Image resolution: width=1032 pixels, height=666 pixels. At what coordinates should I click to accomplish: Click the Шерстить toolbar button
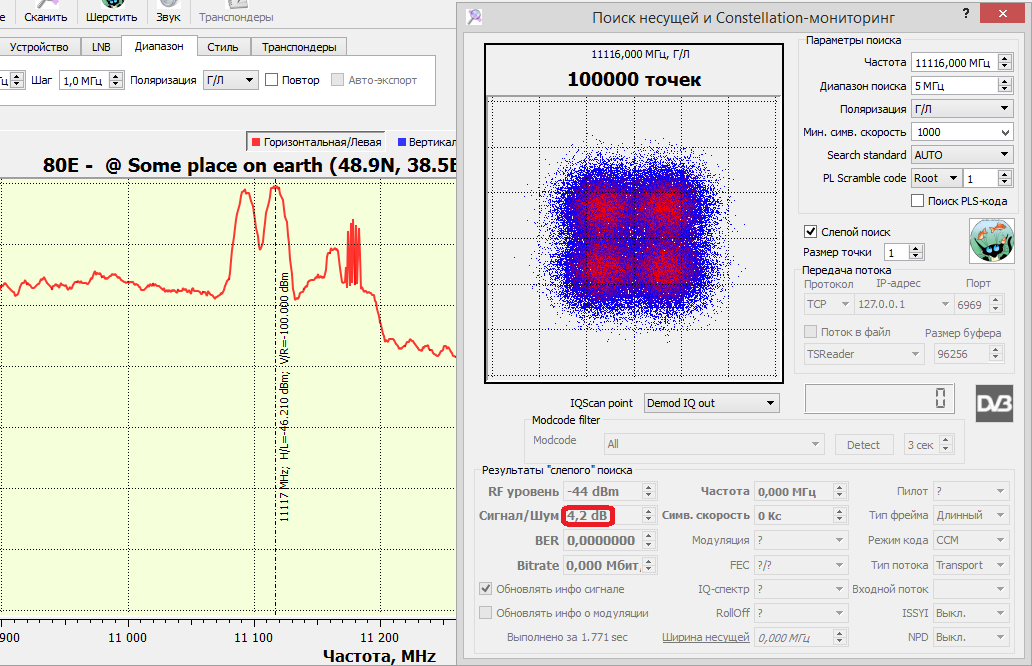(x=111, y=12)
